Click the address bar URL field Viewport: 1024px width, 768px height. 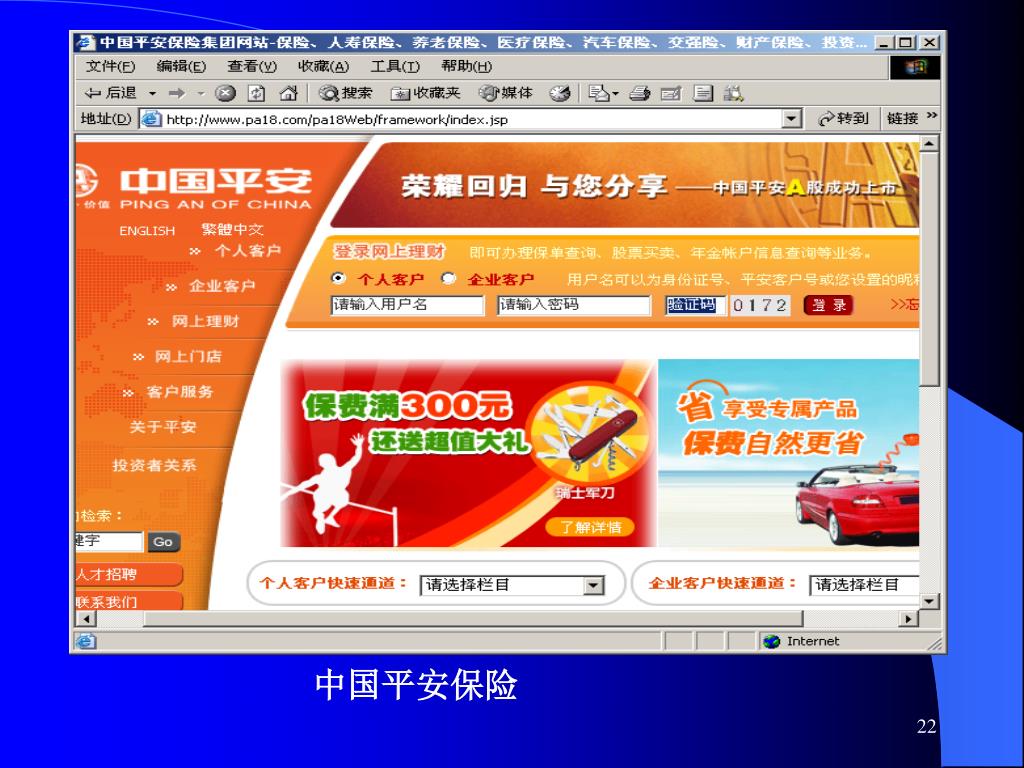tap(462, 119)
